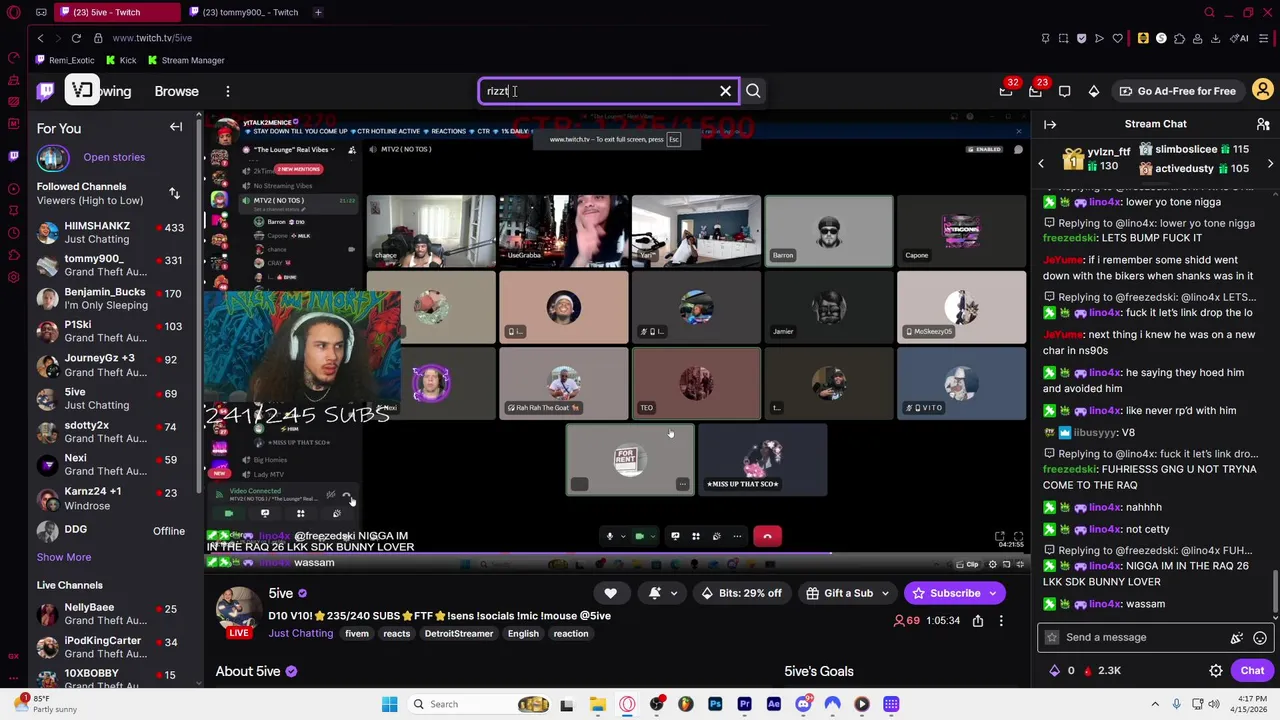Favorite the 5ive channel heart
This screenshot has height=720, width=1280.
click(610, 593)
